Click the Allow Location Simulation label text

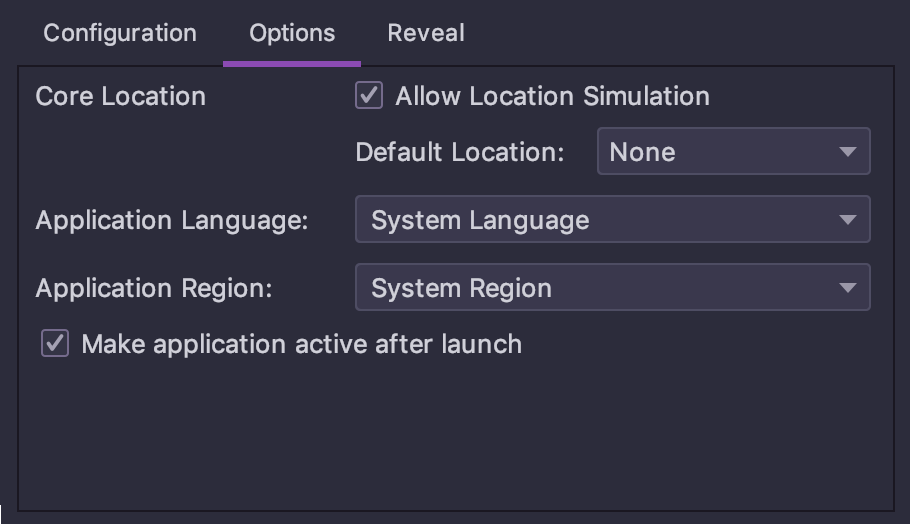coord(552,96)
